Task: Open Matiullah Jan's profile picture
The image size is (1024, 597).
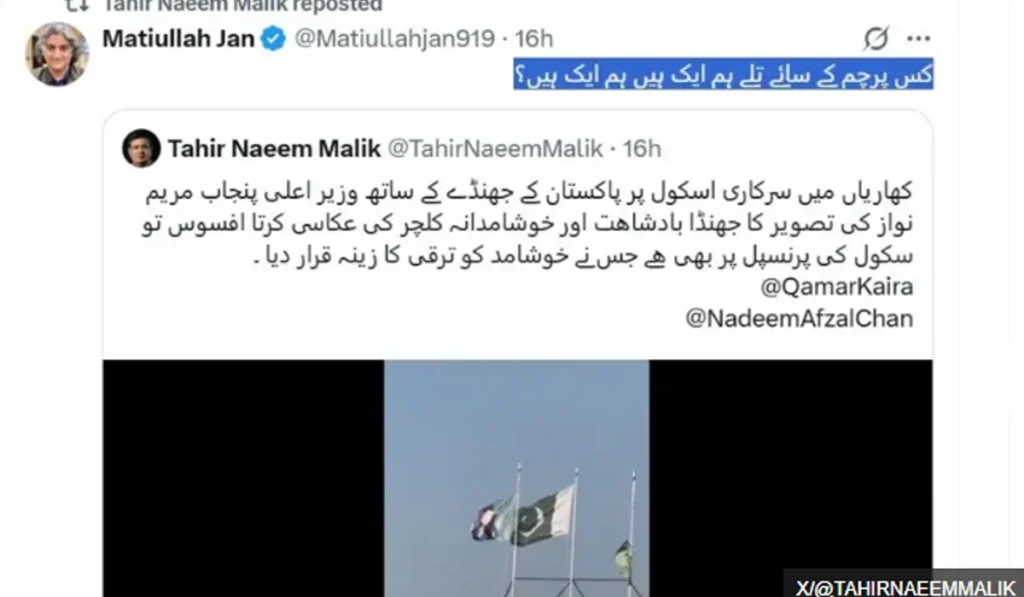Action: click(x=57, y=54)
